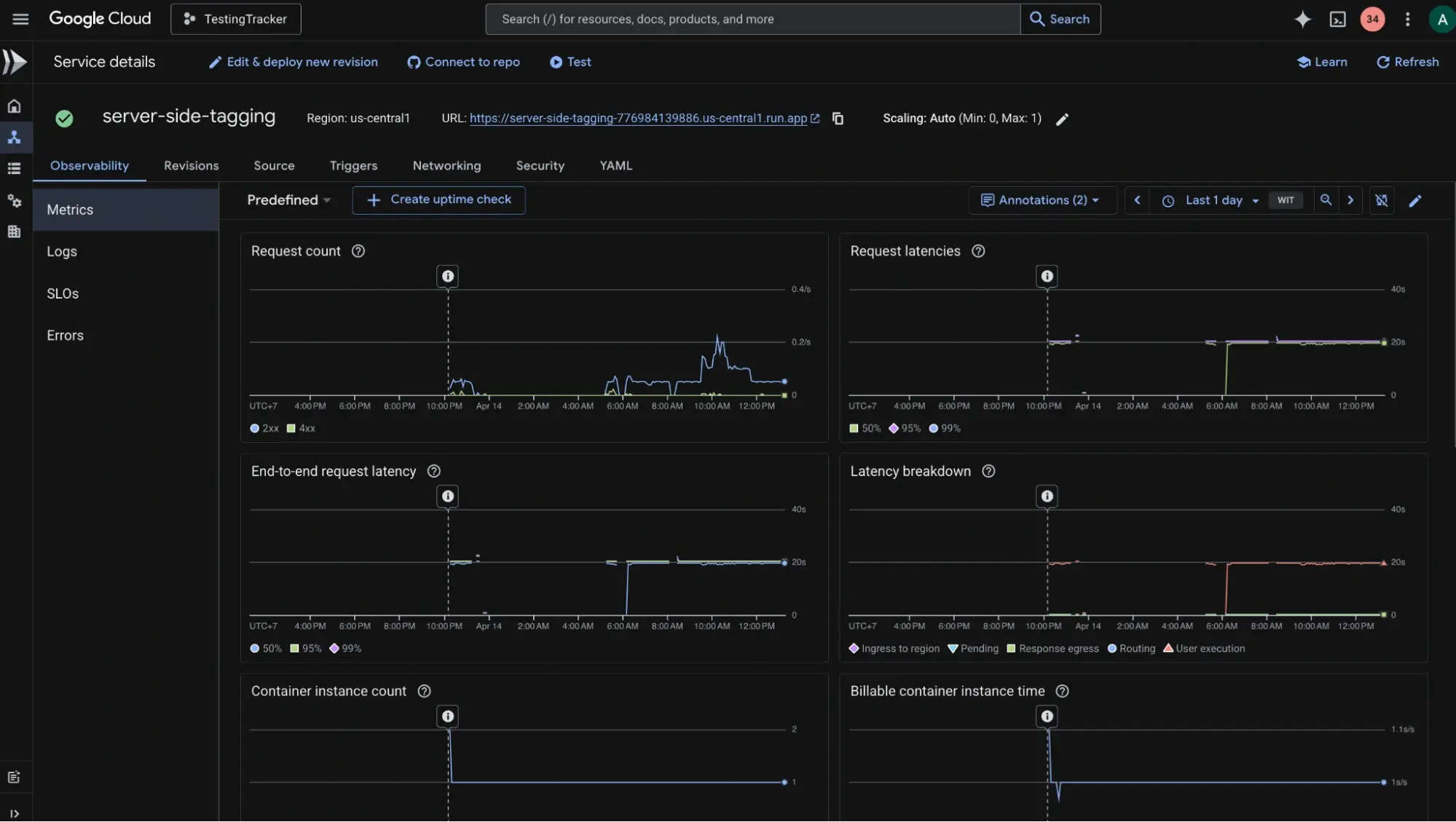Viewport: 1456px width, 822px height.
Task: Toggle Pending legend item in Latency breakdown
Action: [973, 649]
